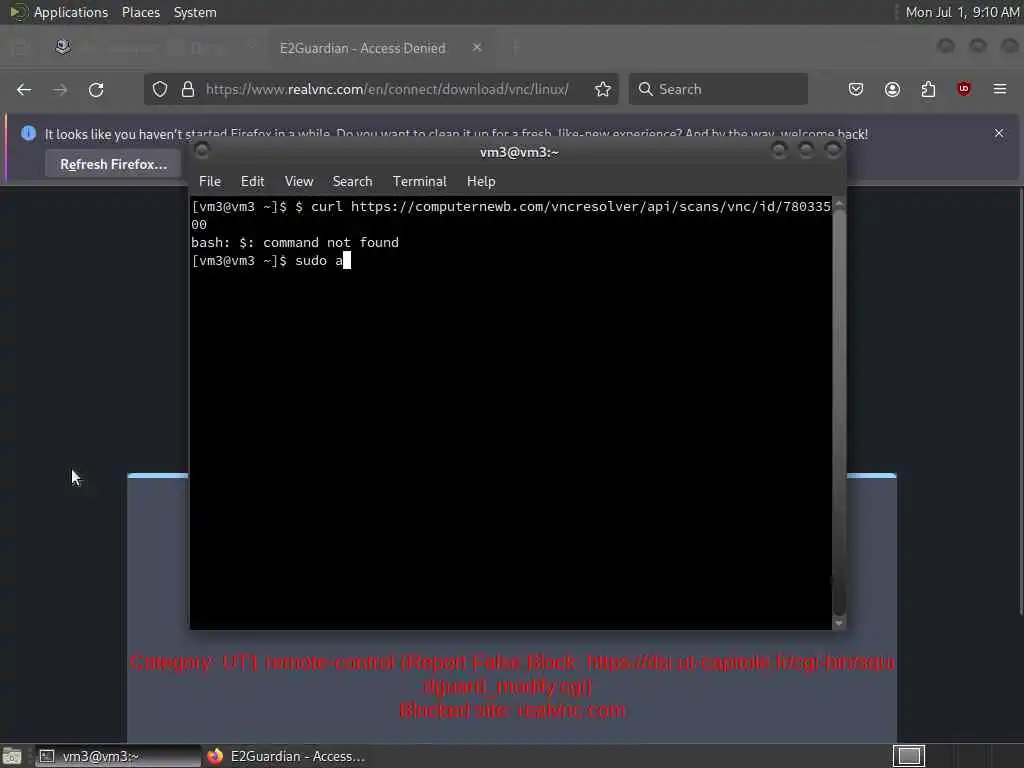
Task: Click the terminal scrollbar up arrow
Action: click(x=839, y=204)
